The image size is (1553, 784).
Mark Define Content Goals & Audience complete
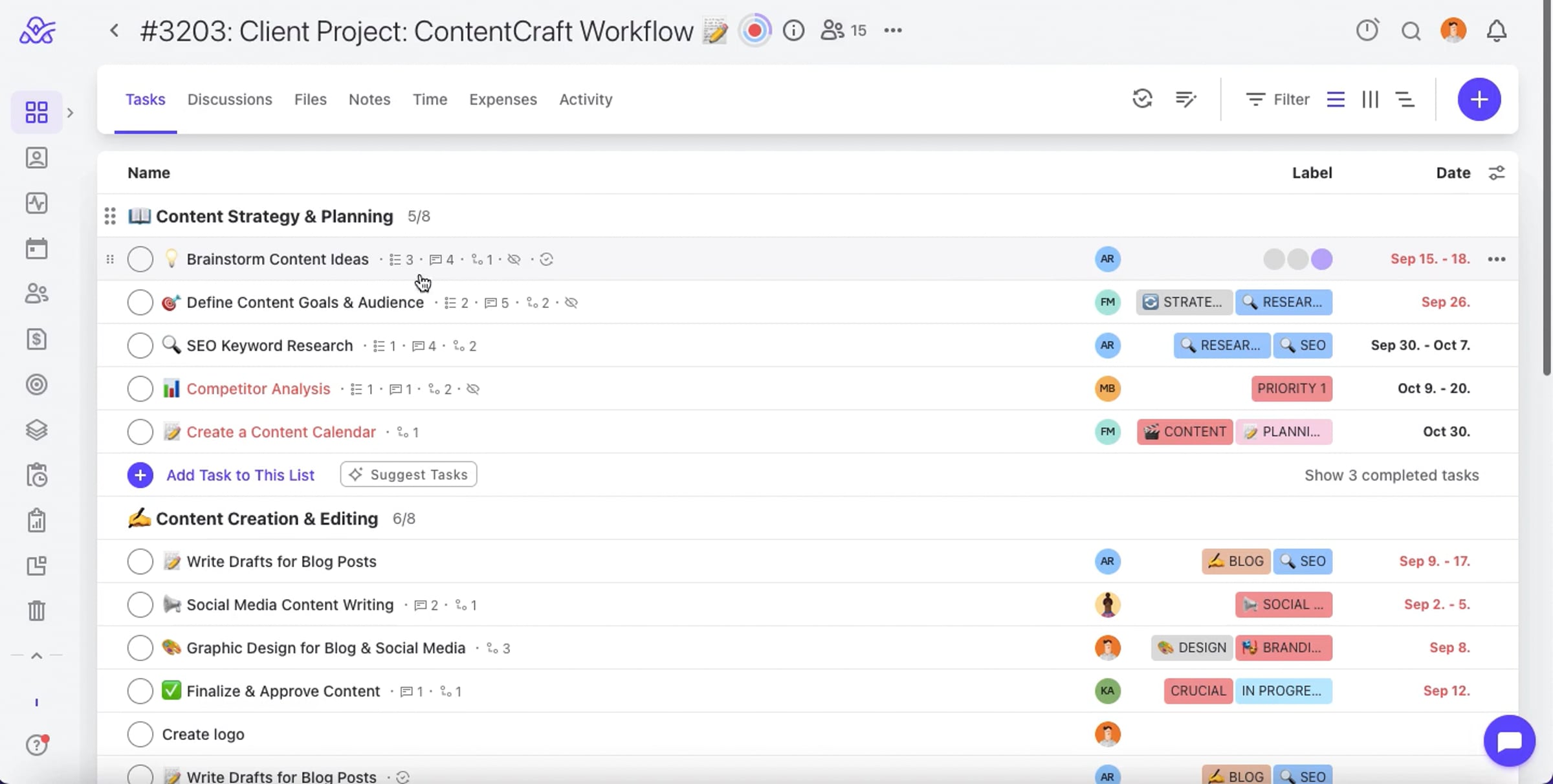point(140,303)
